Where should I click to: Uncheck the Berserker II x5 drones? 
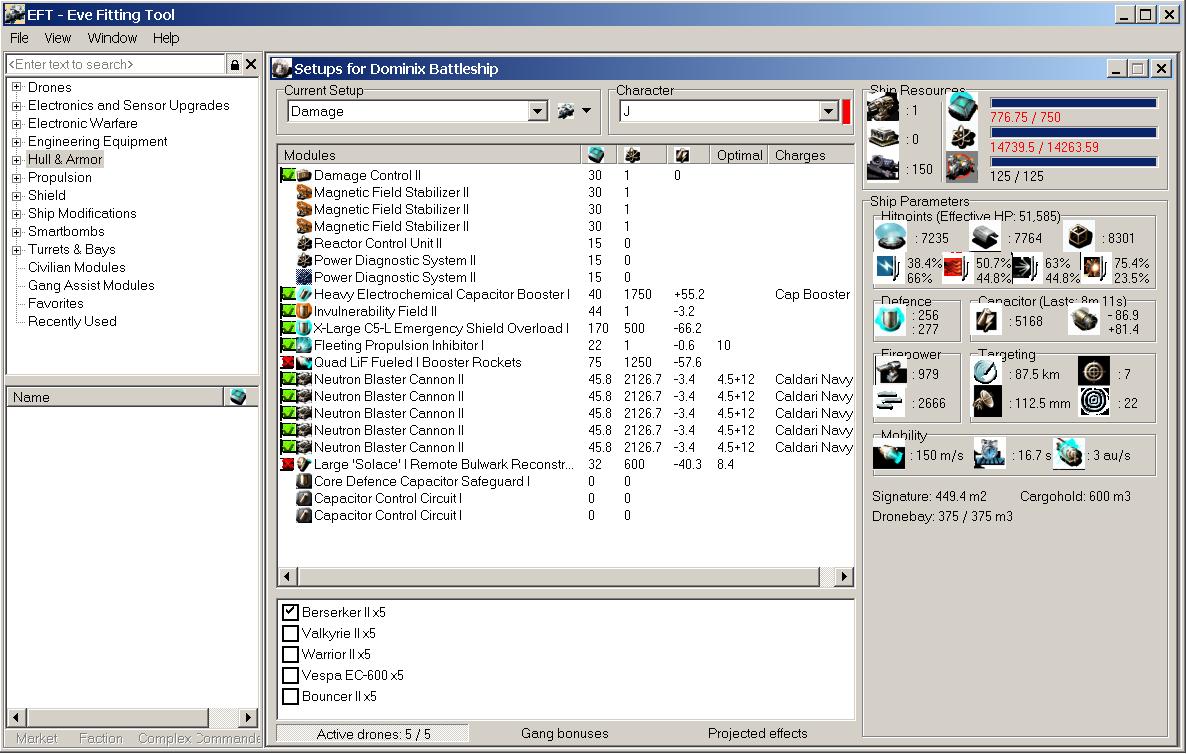coord(291,612)
